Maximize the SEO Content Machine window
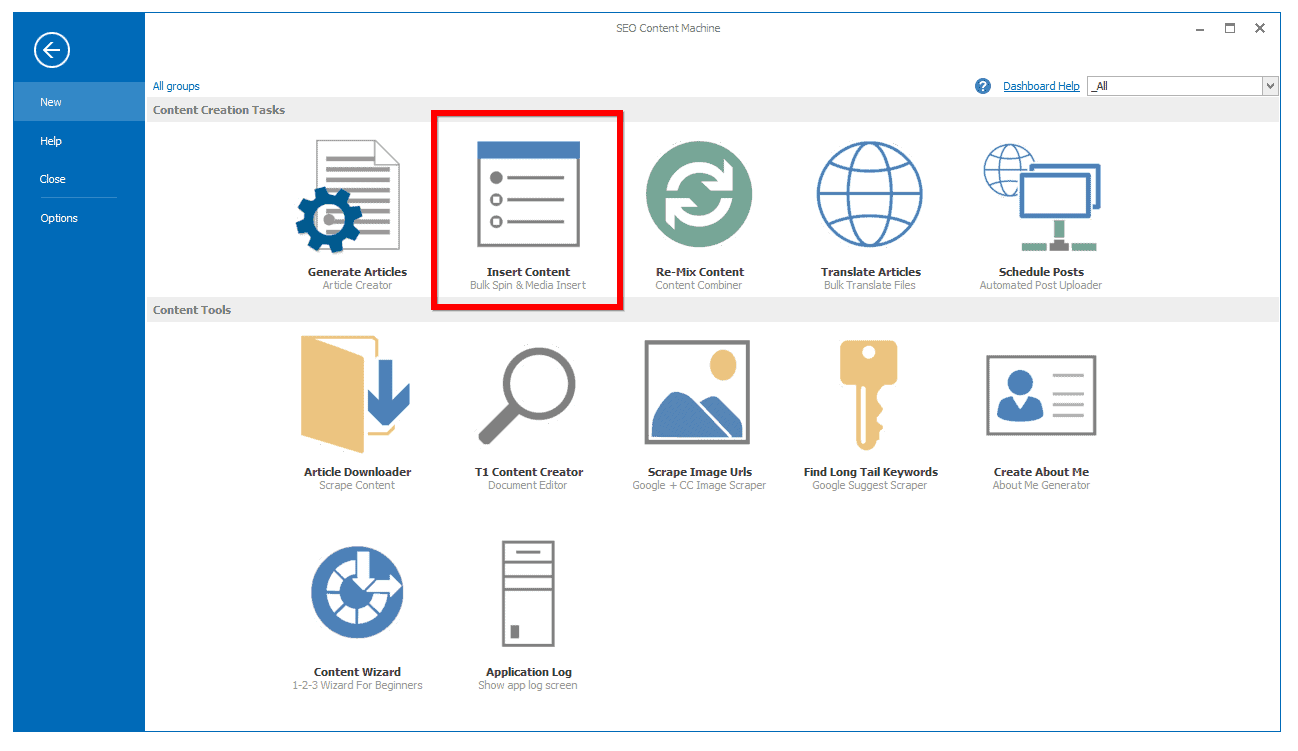1298x751 pixels. point(1230,29)
